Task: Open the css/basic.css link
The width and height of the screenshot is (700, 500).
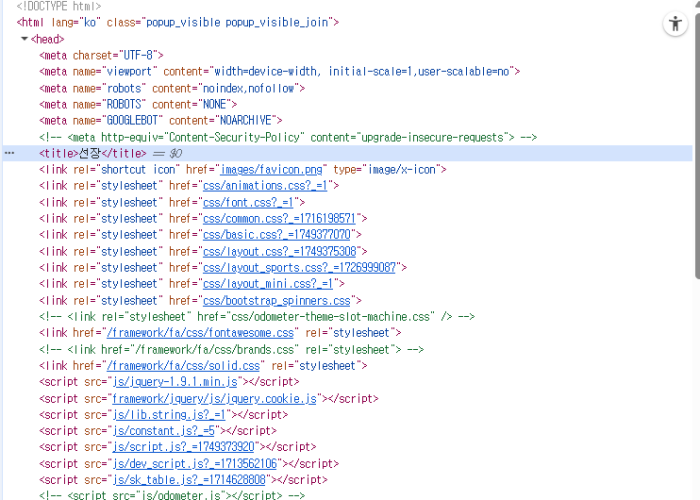Action: (277, 235)
